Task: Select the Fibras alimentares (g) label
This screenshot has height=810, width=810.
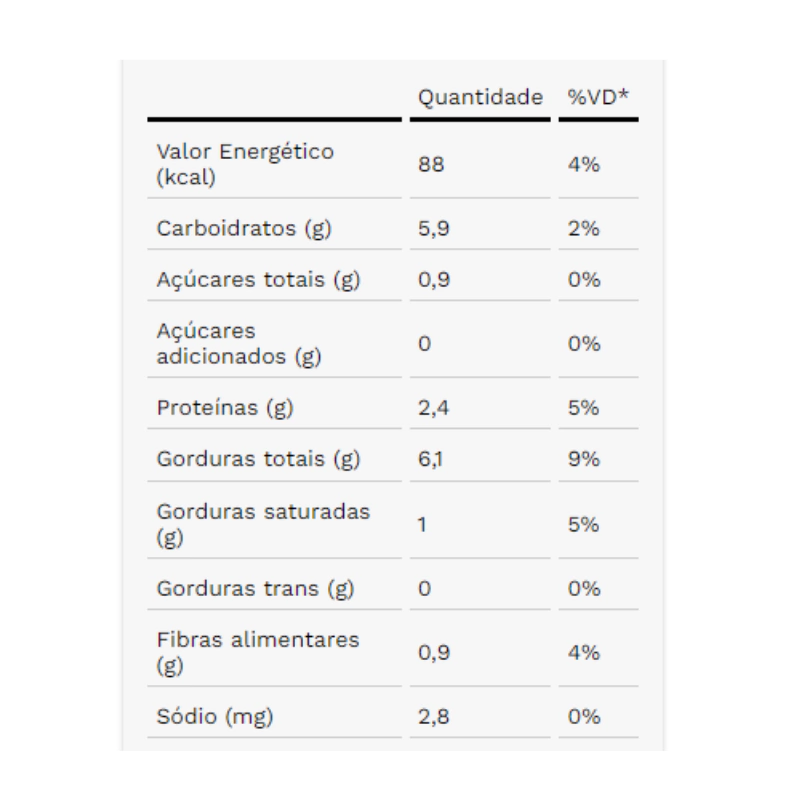Action: point(258,652)
